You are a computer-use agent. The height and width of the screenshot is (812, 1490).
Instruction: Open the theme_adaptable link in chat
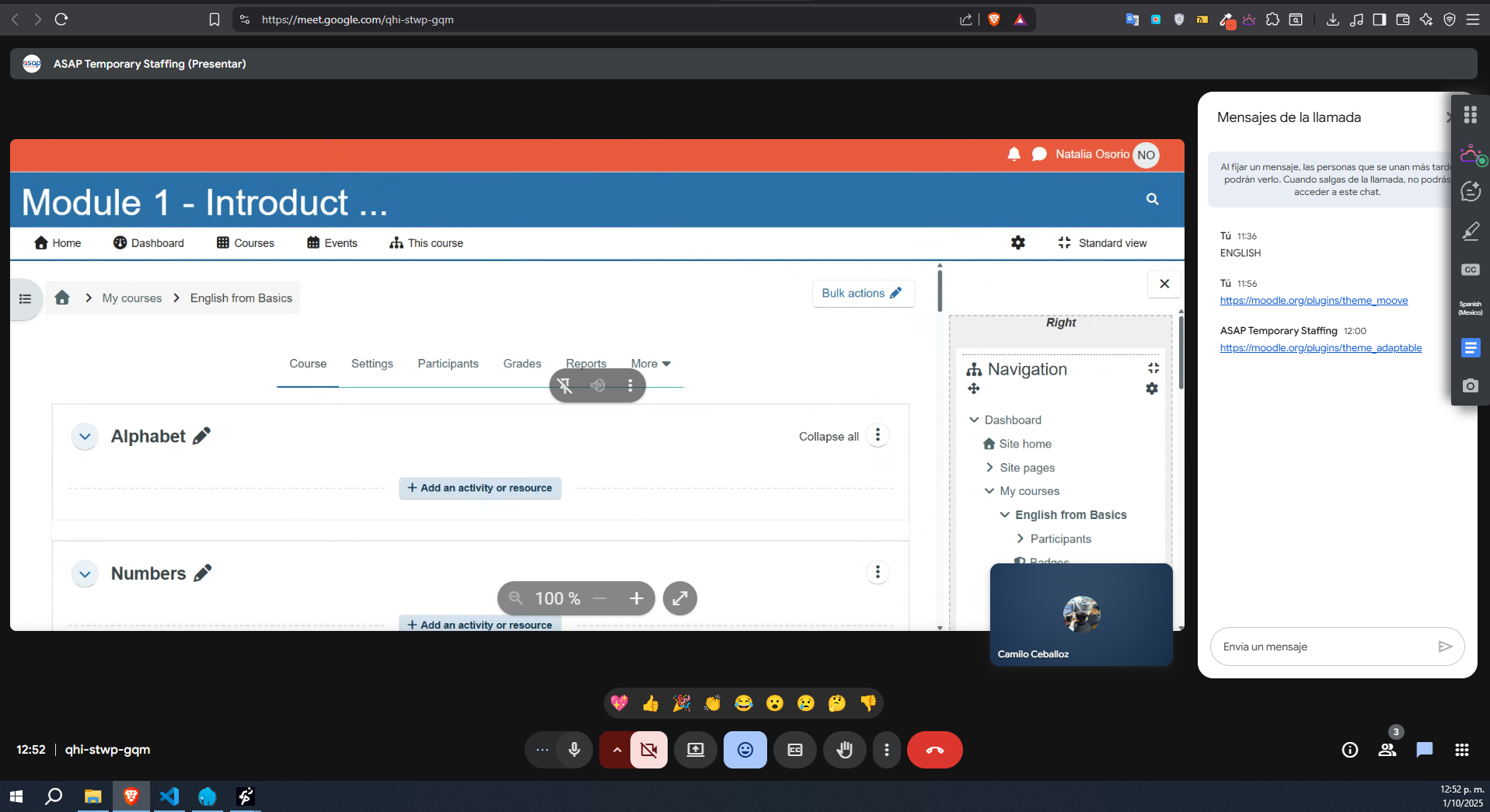(1321, 348)
